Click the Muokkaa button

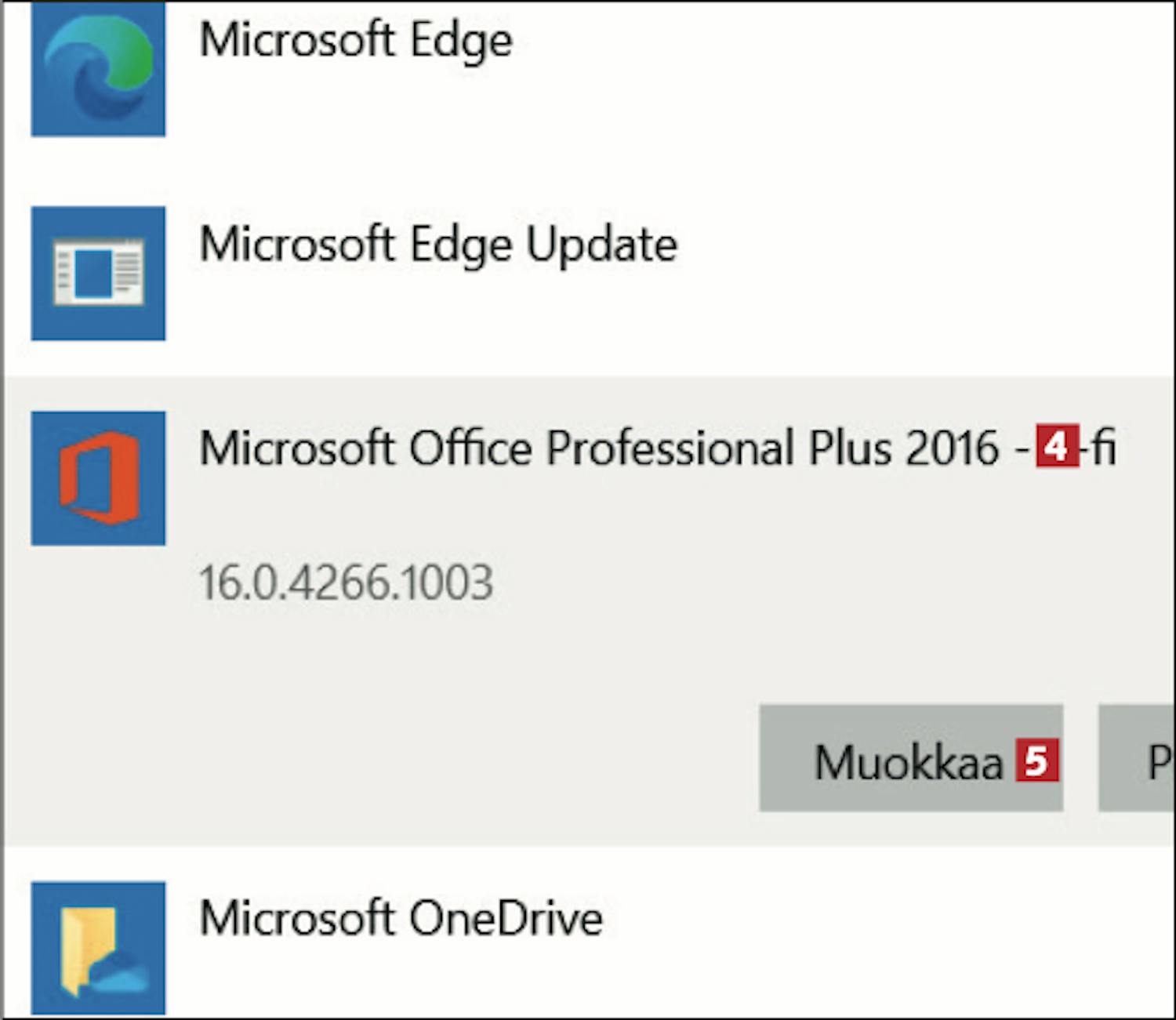(911, 758)
